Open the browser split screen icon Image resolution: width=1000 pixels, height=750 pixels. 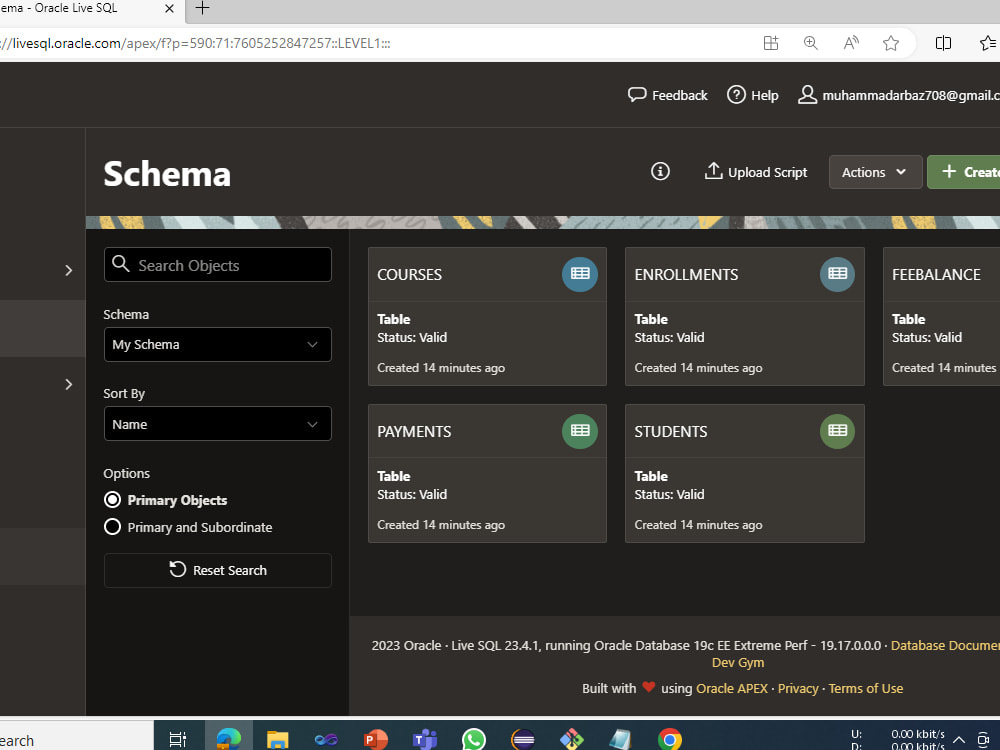(x=943, y=43)
